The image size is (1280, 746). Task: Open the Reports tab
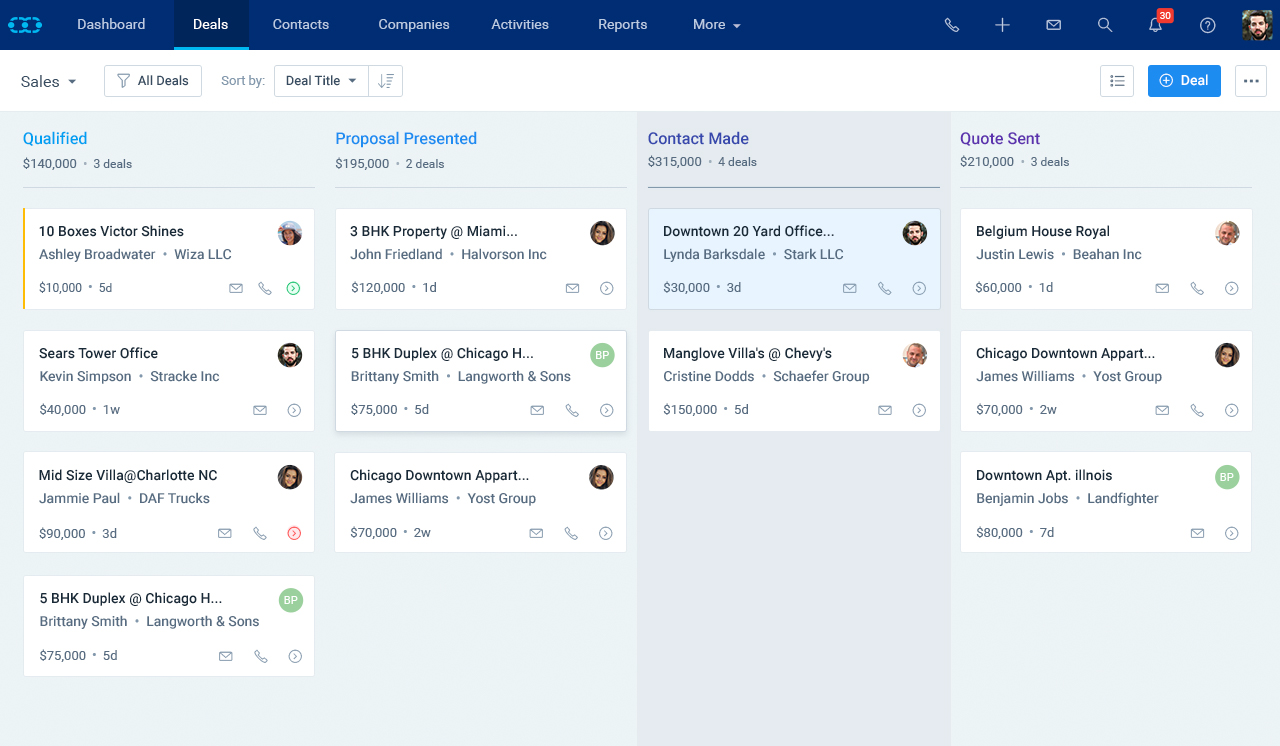(x=623, y=25)
